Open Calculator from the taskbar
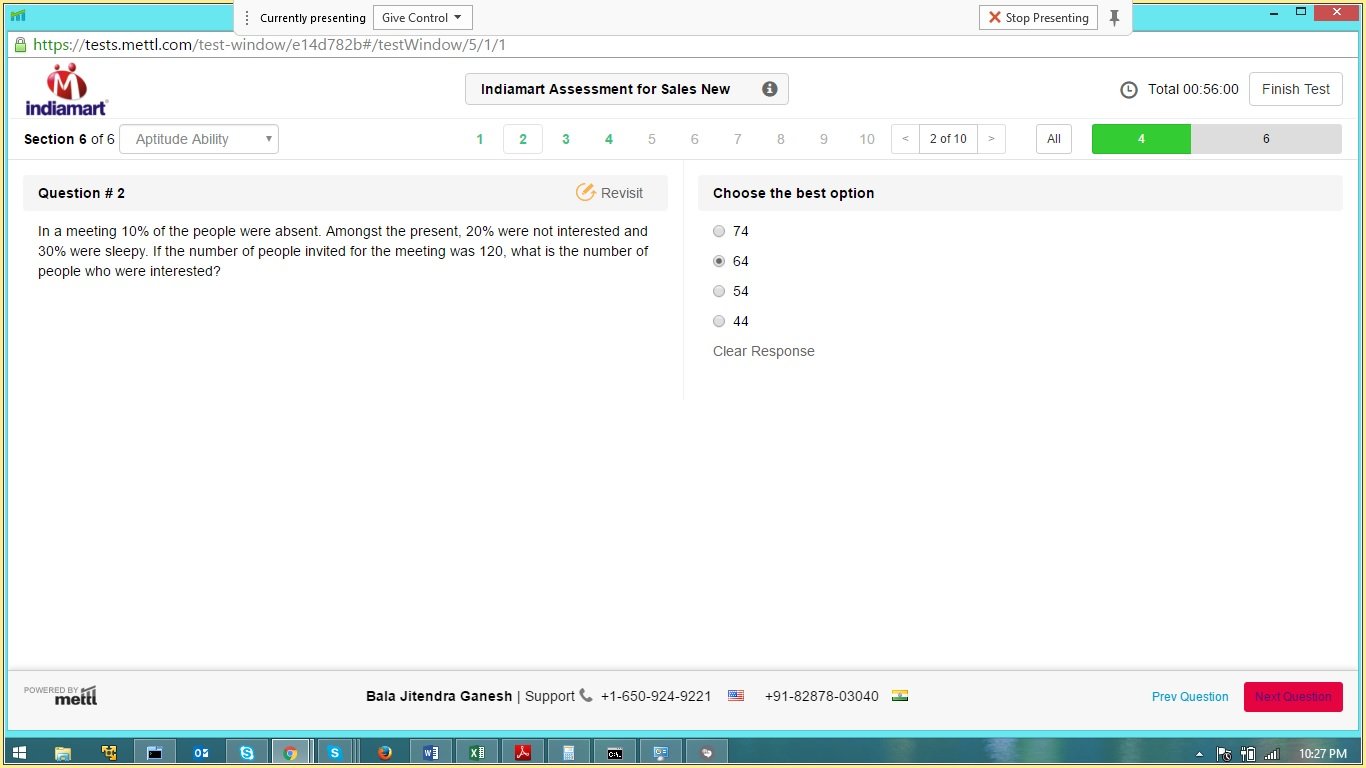Image resolution: width=1366 pixels, height=768 pixels. pos(568,753)
